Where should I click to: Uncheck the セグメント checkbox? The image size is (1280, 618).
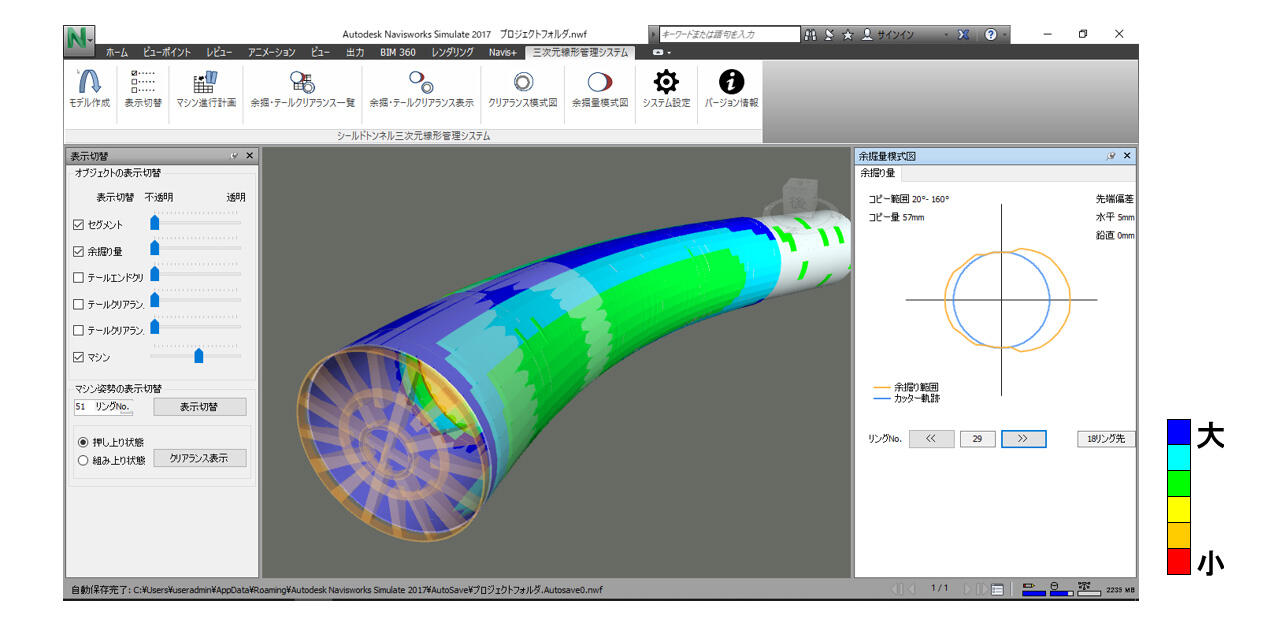tap(79, 225)
